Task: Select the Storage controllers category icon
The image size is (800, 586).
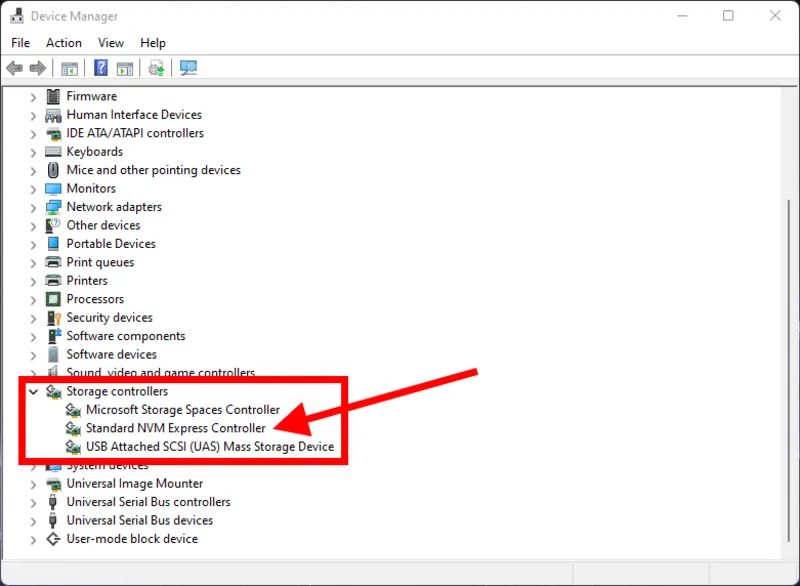Action: 54,392
